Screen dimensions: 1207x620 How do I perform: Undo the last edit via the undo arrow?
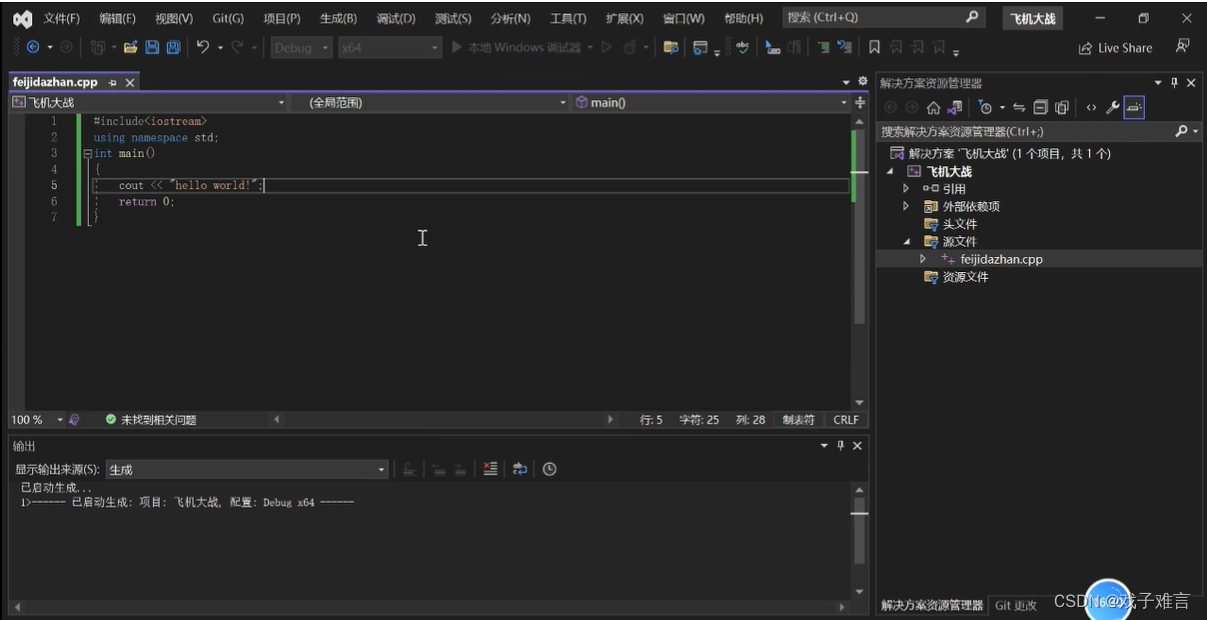tap(202, 47)
